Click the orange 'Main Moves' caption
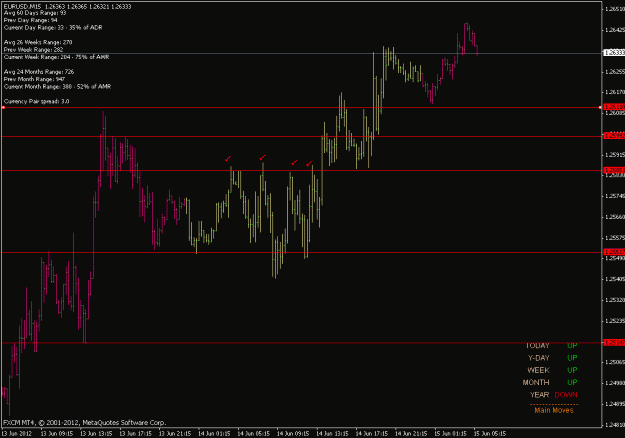The width and height of the screenshot is (625, 438). point(554,410)
